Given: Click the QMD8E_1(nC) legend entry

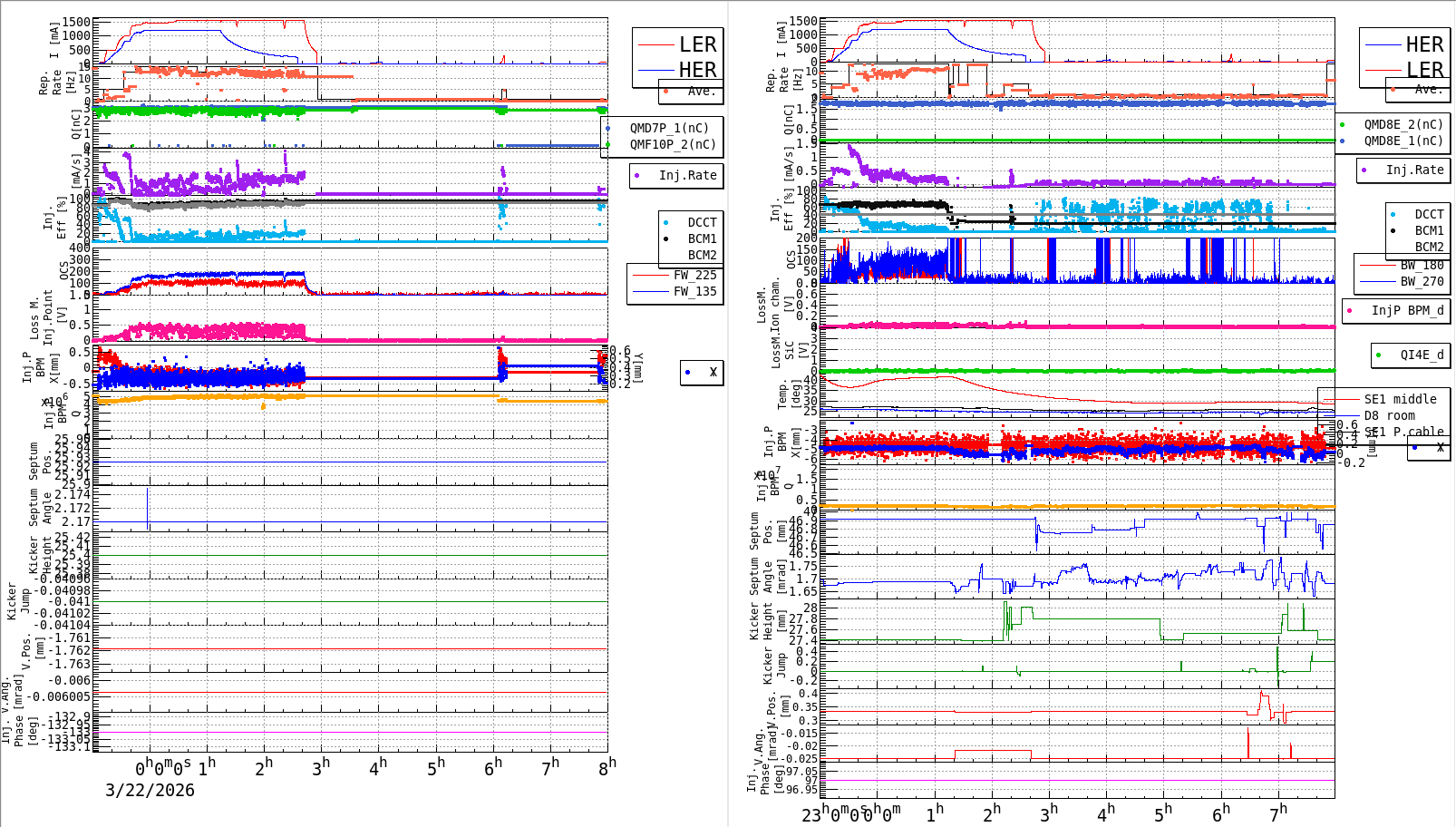Looking at the screenshot, I should pos(1403,141).
